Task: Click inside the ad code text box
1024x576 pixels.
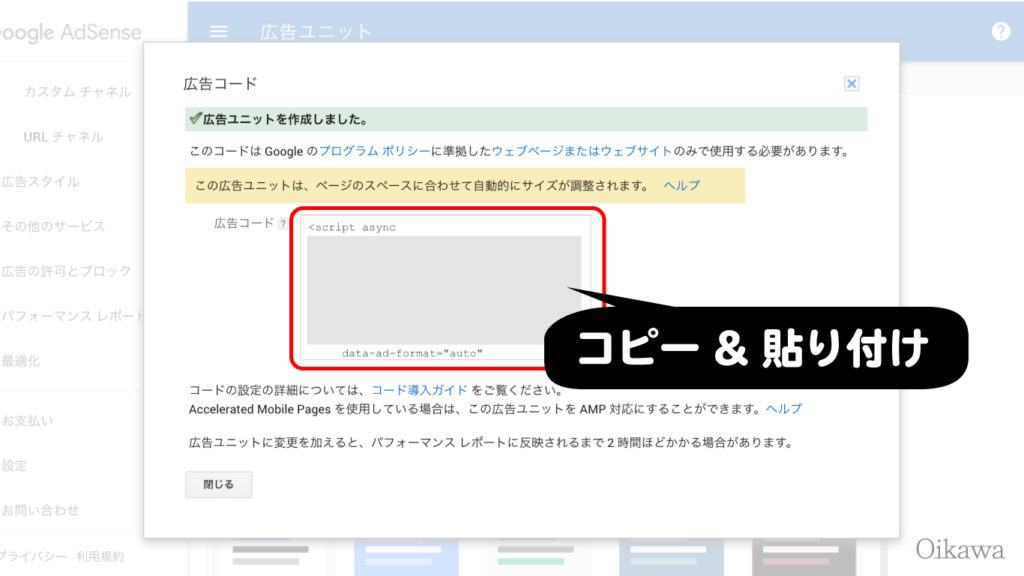Action: click(x=443, y=290)
